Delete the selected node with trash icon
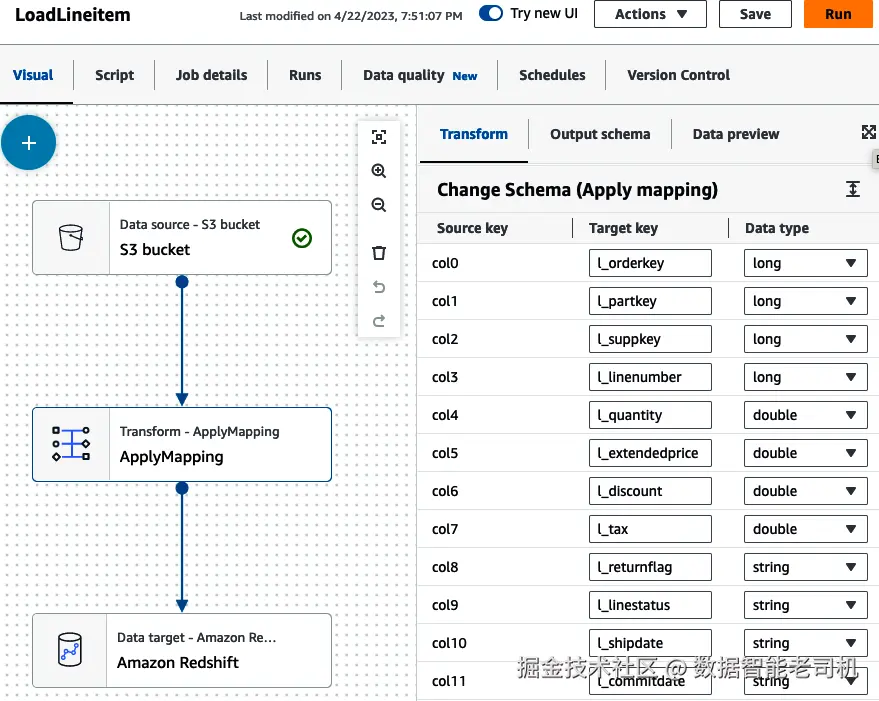879x701 pixels. click(x=379, y=253)
